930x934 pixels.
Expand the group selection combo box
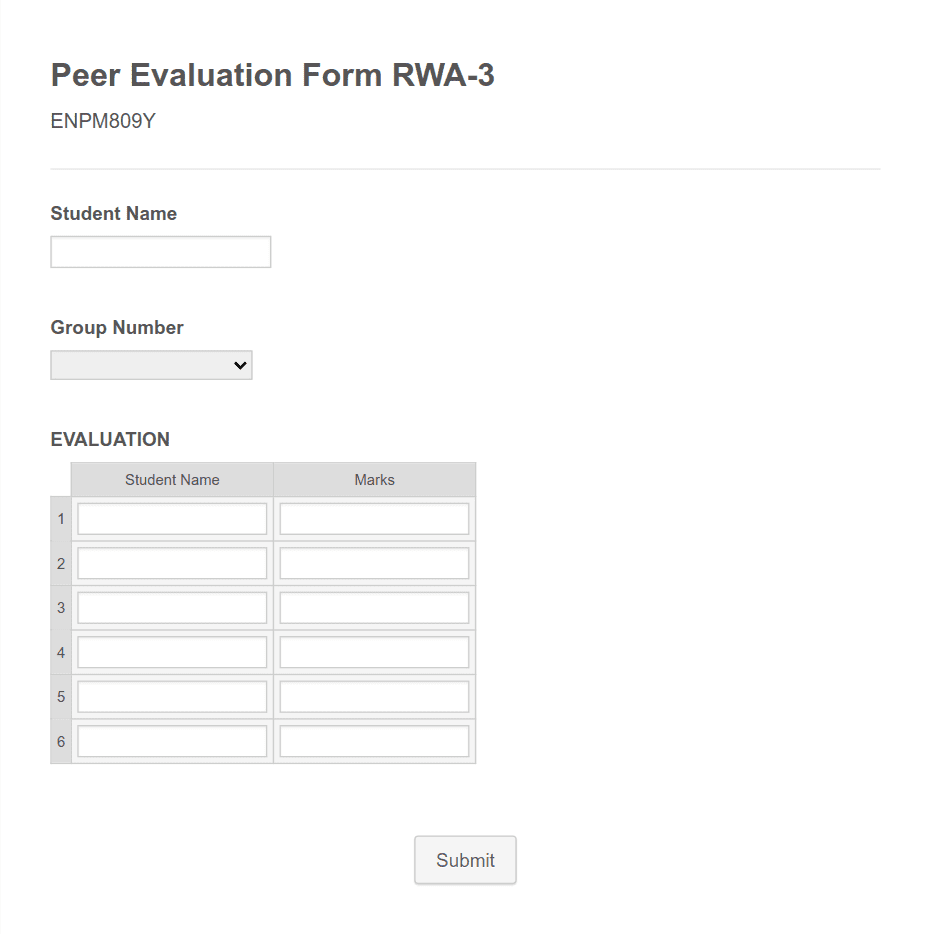click(150, 365)
